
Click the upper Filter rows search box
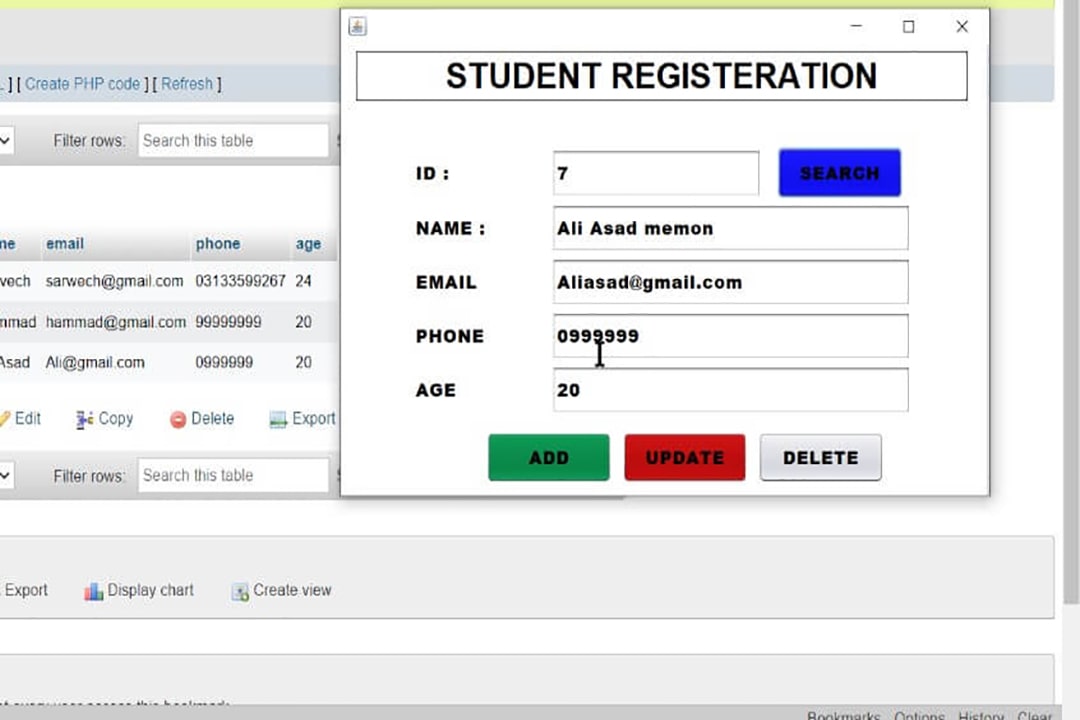[x=233, y=141]
